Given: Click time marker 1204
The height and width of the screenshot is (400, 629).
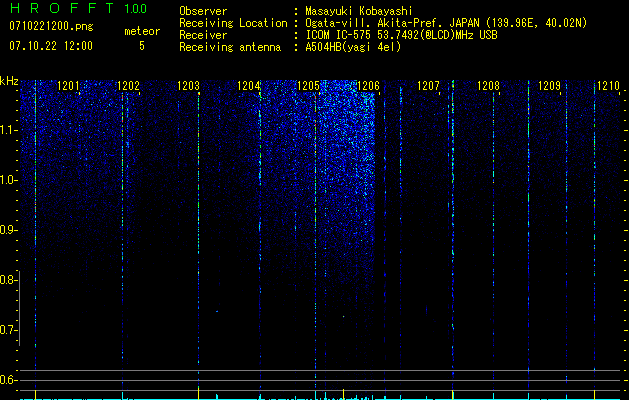Looking at the screenshot, I should pos(248,85).
